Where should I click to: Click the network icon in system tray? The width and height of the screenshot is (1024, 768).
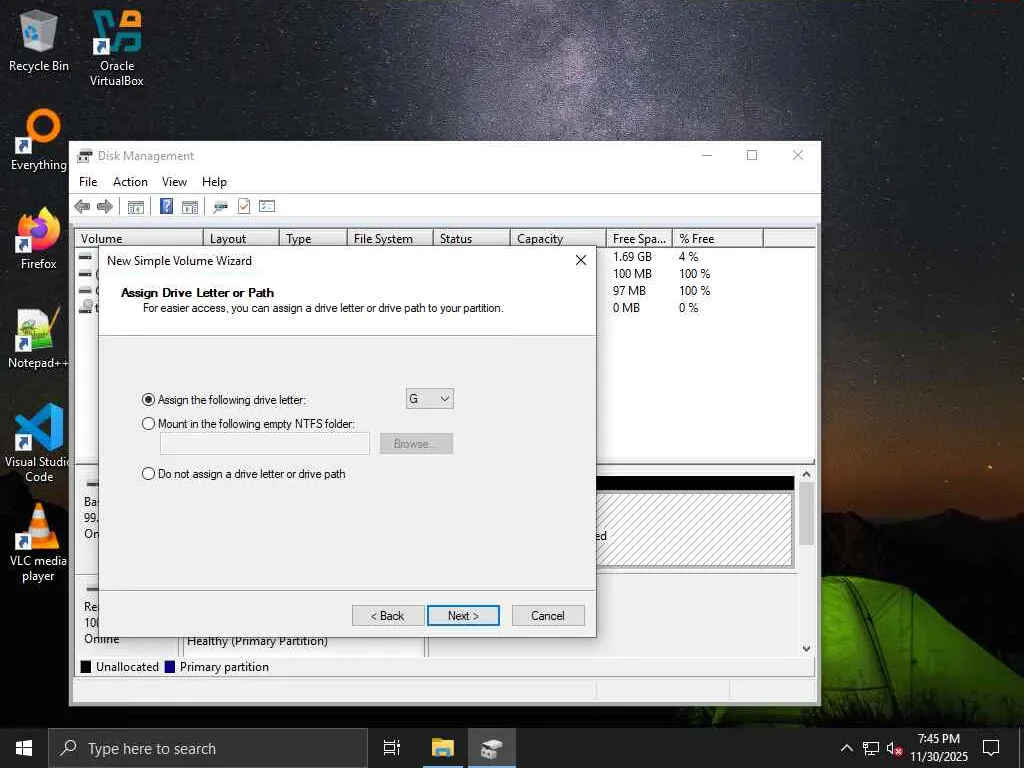tap(871, 748)
